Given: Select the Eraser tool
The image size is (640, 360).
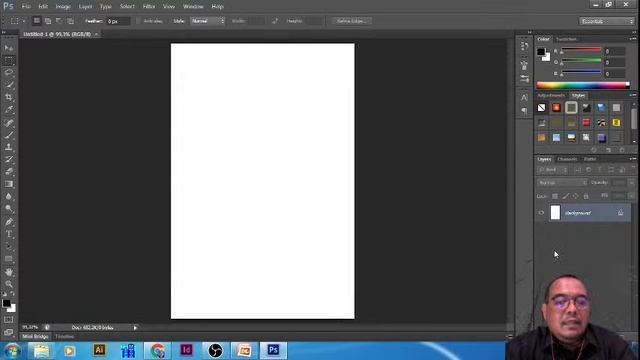Looking at the screenshot, I should 9,172.
